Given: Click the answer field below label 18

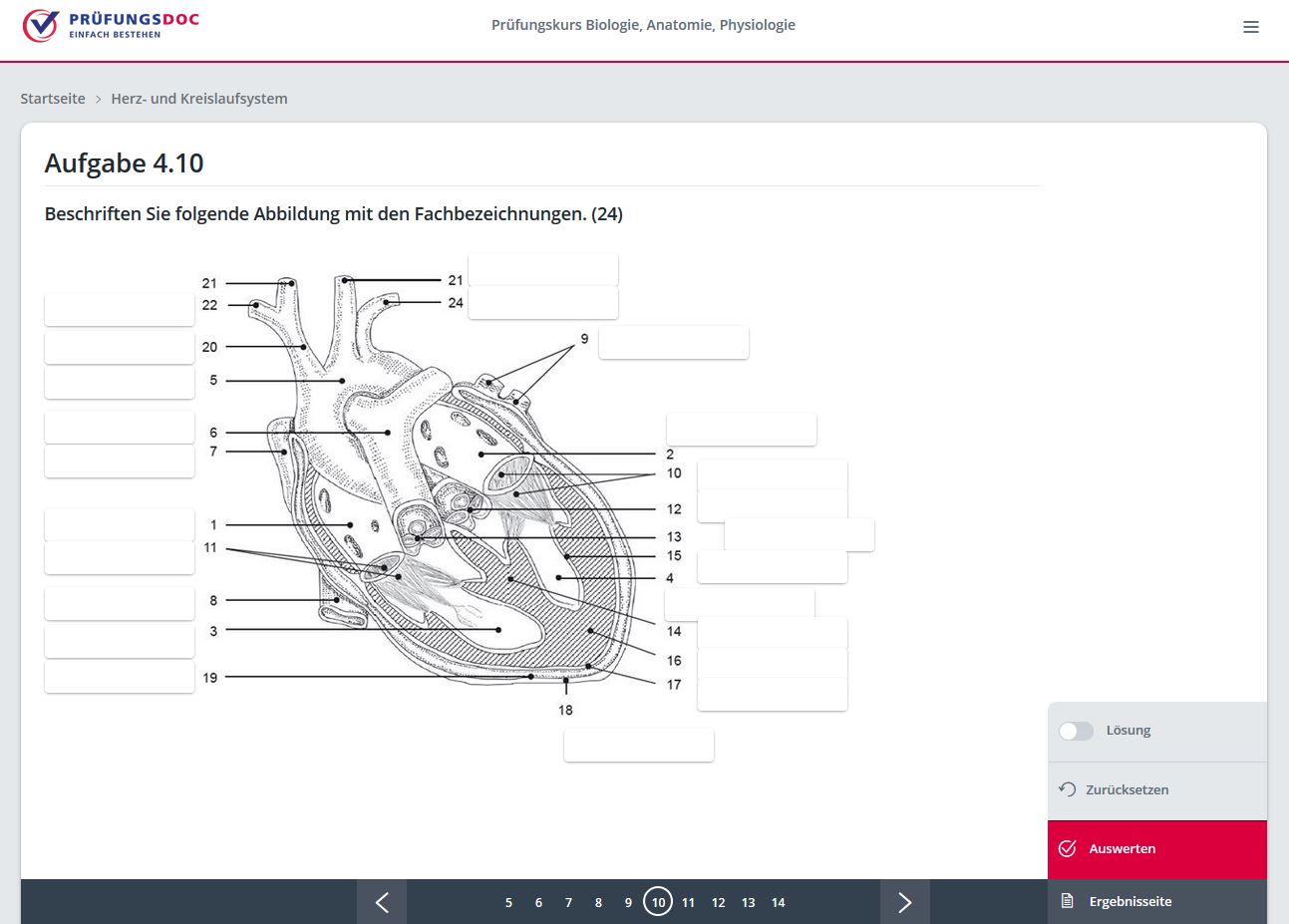Looking at the screenshot, I should click(x=638, y=746).
